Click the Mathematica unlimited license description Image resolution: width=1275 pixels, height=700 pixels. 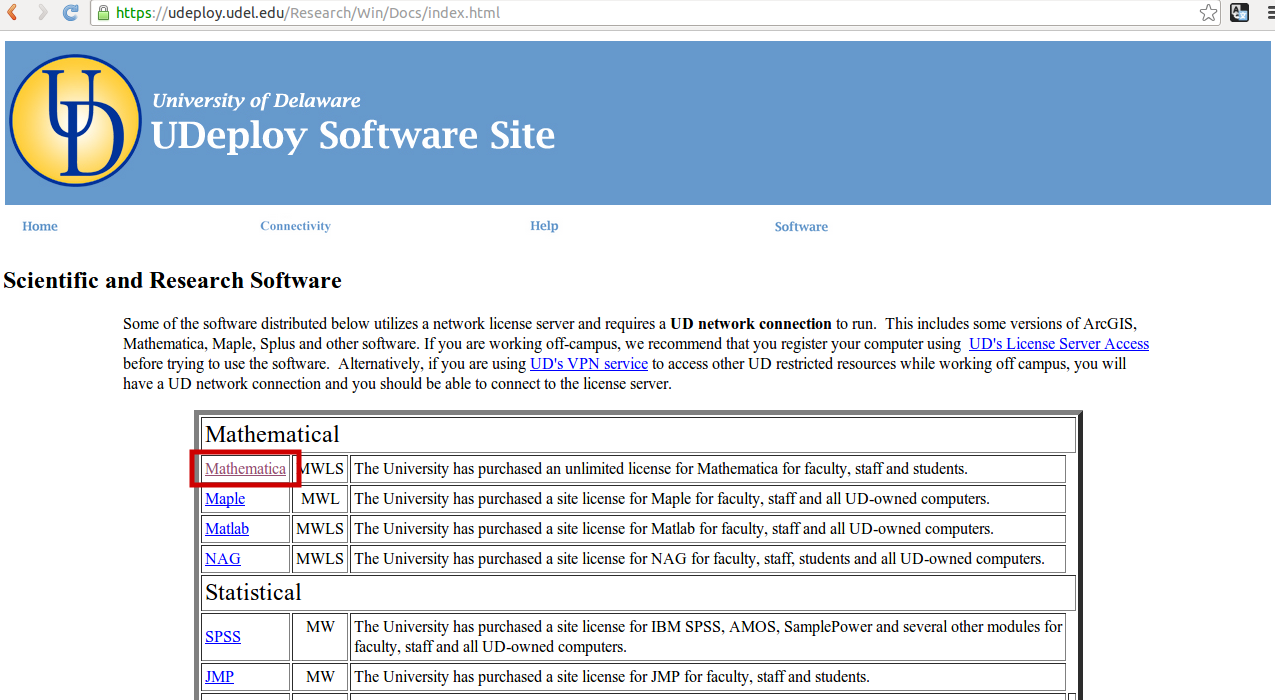(661, 469)
